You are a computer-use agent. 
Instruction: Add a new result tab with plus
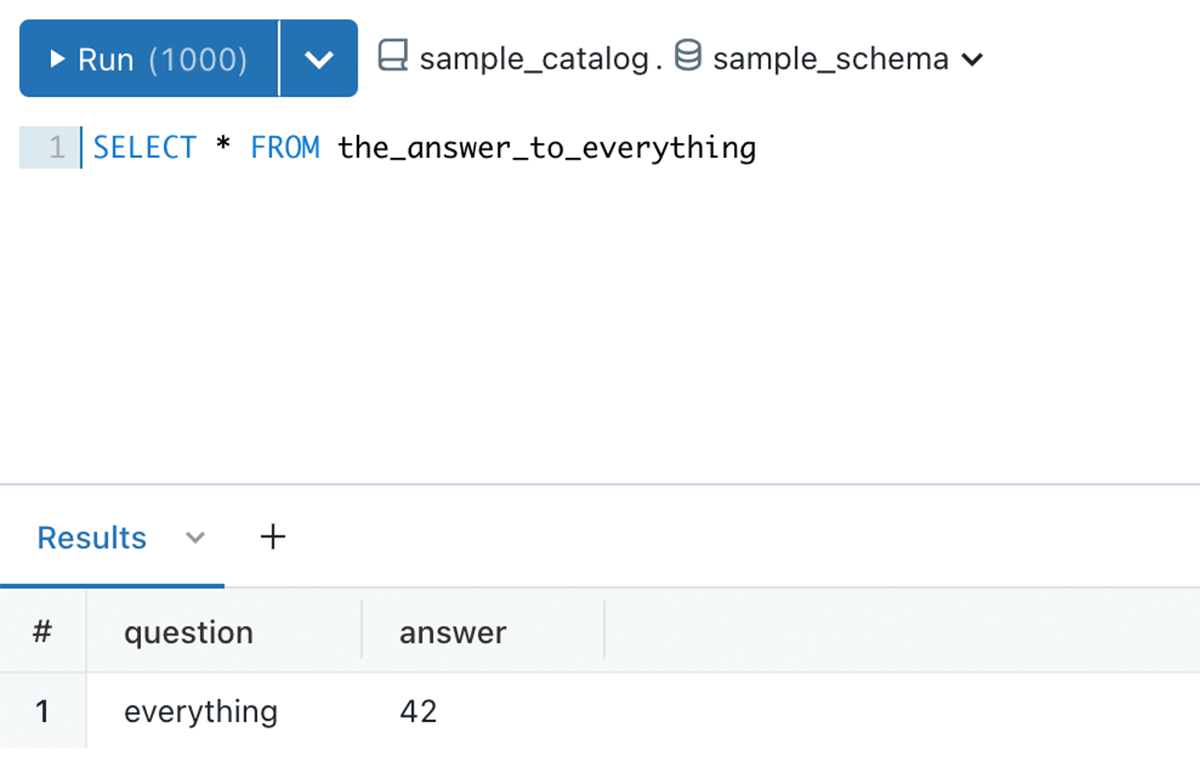pyautogui.click(x=273, y=538)
